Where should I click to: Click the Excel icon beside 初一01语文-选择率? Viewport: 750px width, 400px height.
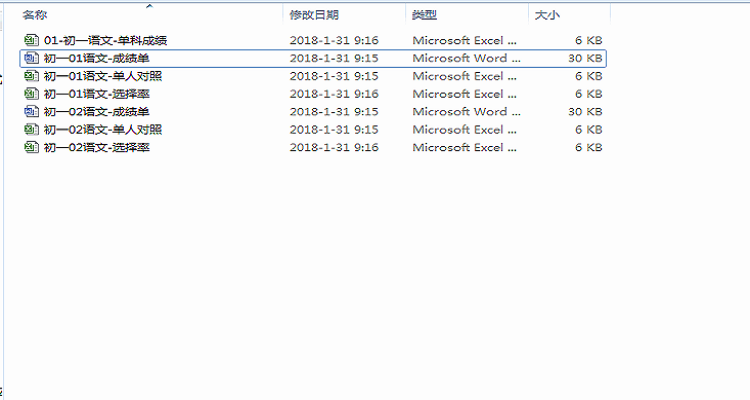coord(30,94)
